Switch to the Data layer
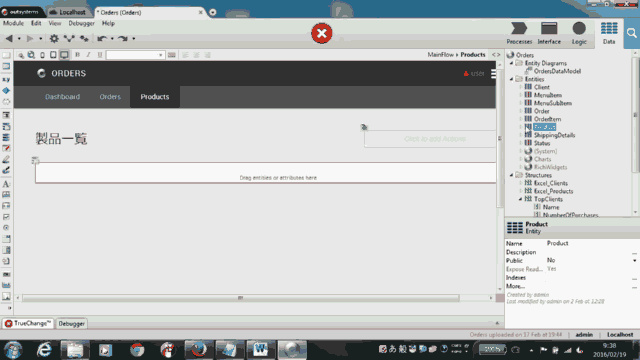The width and height of the screenshot is (640, 360). (x=609, y=33)
